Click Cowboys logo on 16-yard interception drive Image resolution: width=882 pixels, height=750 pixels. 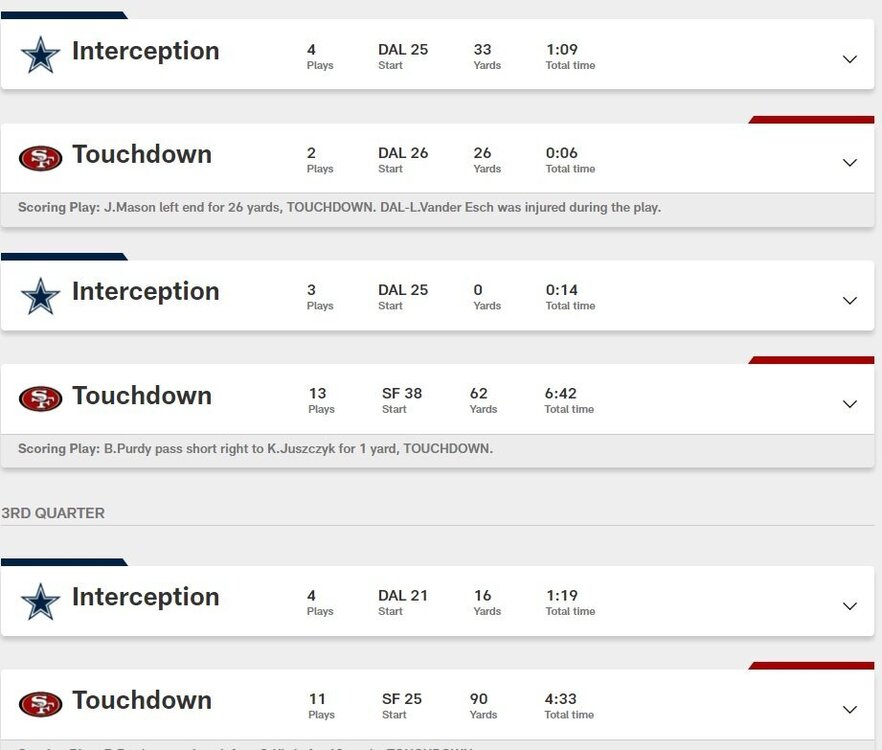[x=41, y=601]
